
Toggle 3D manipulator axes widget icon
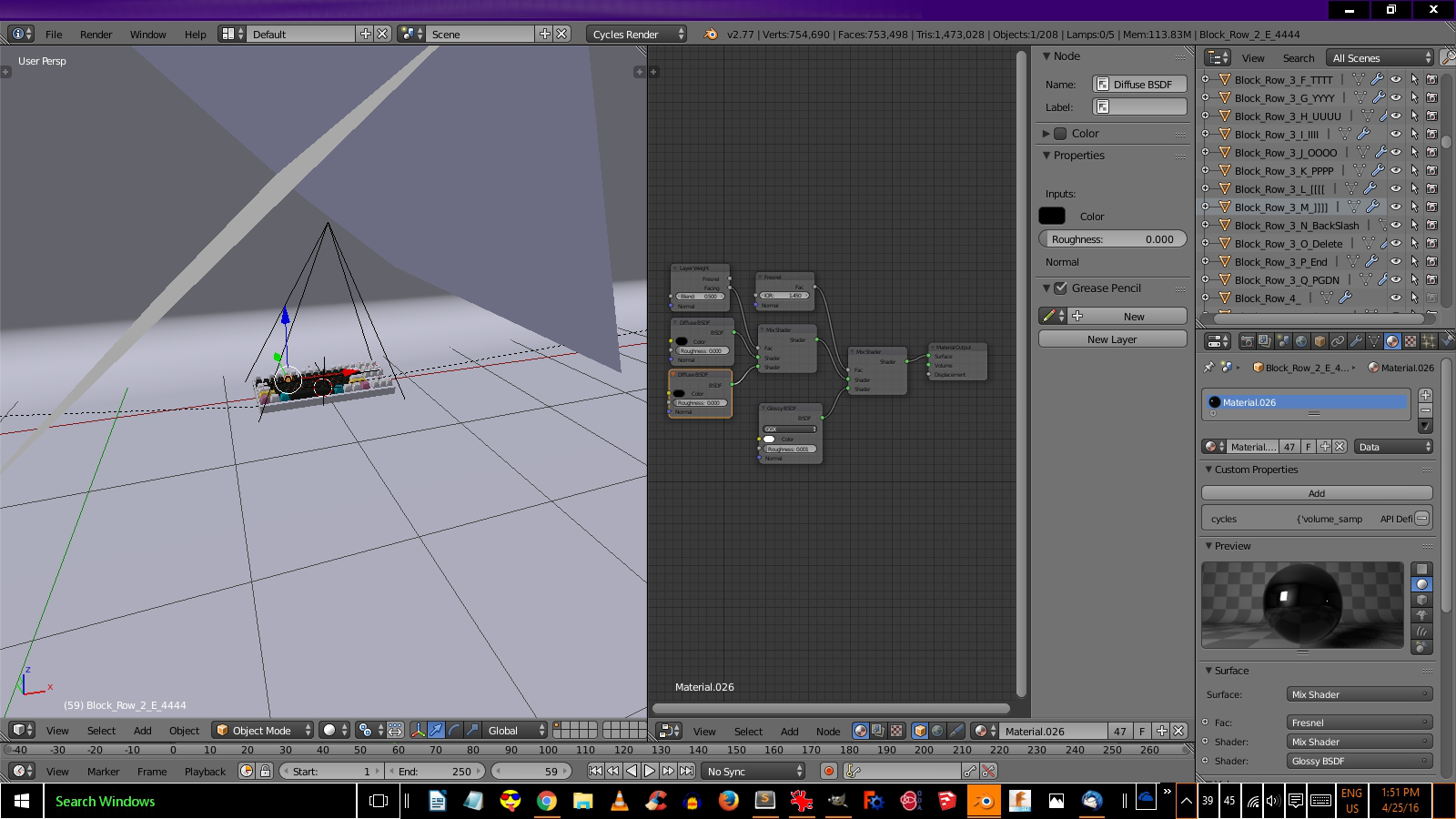click(x=419, y=730)
